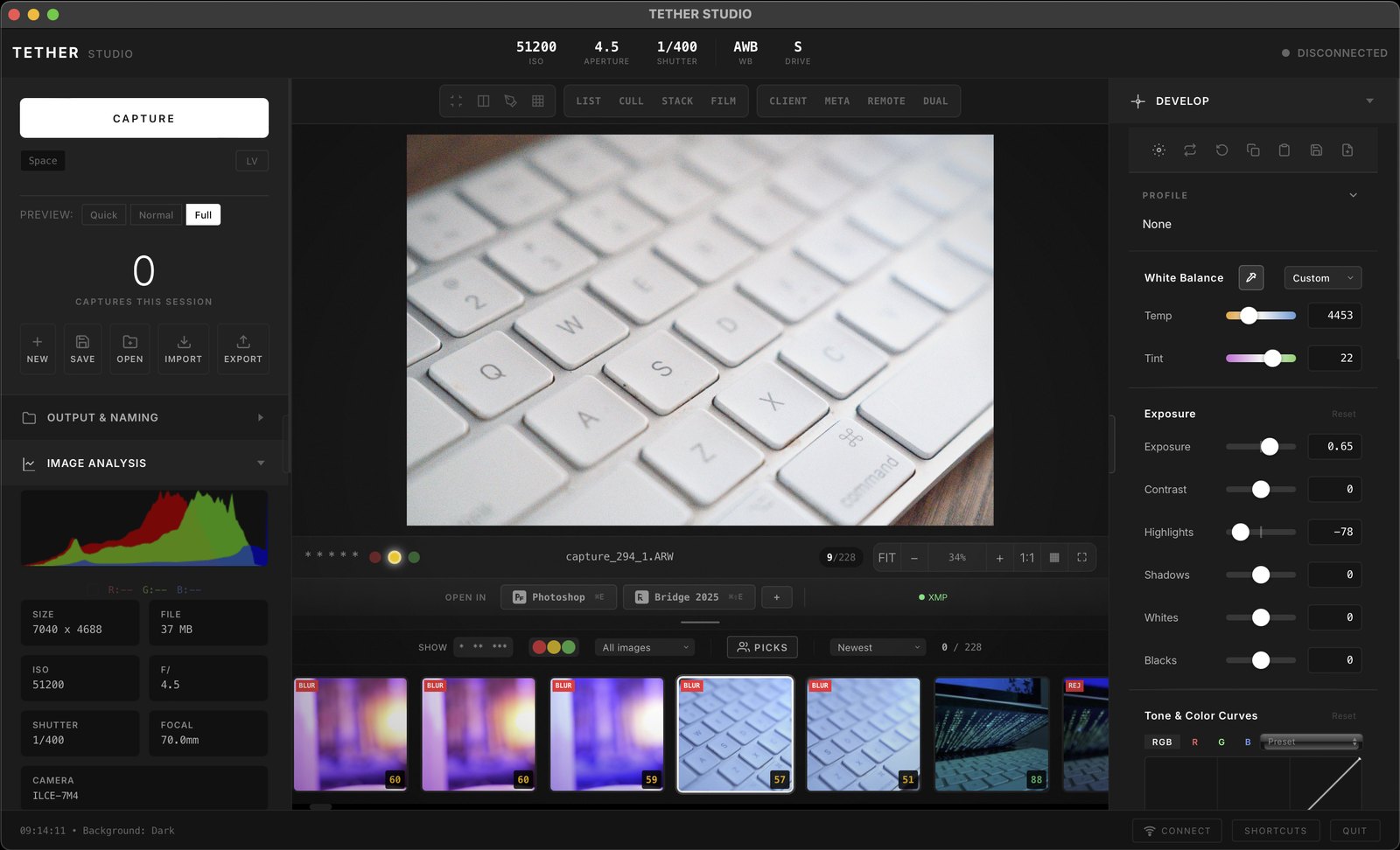Image resolution: width=1400 pixels, height=850 pixels.
Task: Toggle the split compare view icon
Action: [x=483, y=101]
